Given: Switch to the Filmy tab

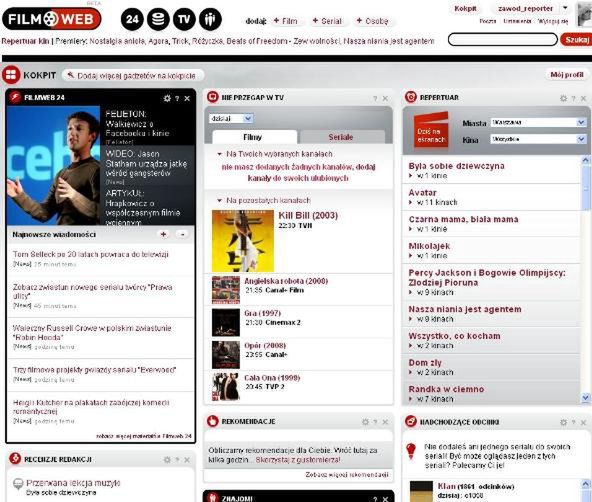Looking at the screenshot, I should pyautogui.click(x=254, y=137).
